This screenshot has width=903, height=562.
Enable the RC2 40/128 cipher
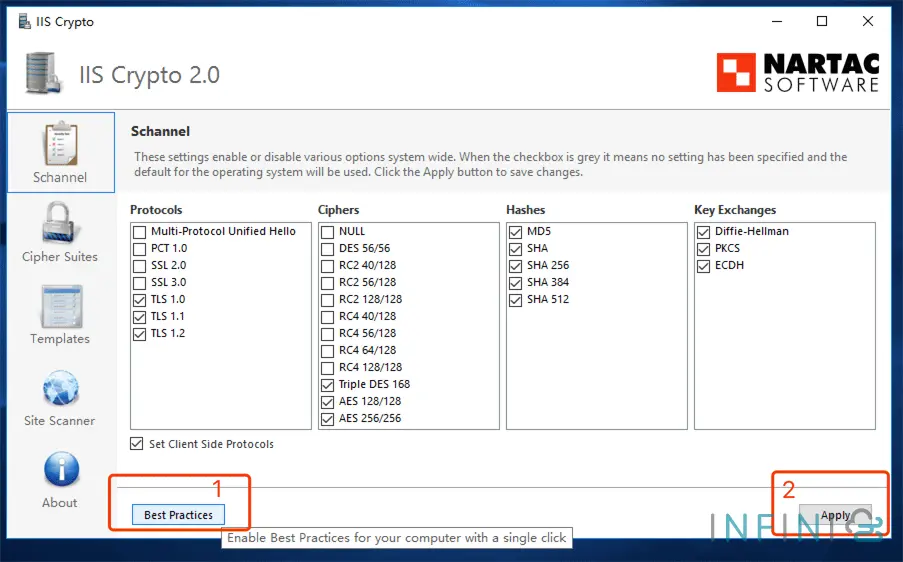[327, 266]
